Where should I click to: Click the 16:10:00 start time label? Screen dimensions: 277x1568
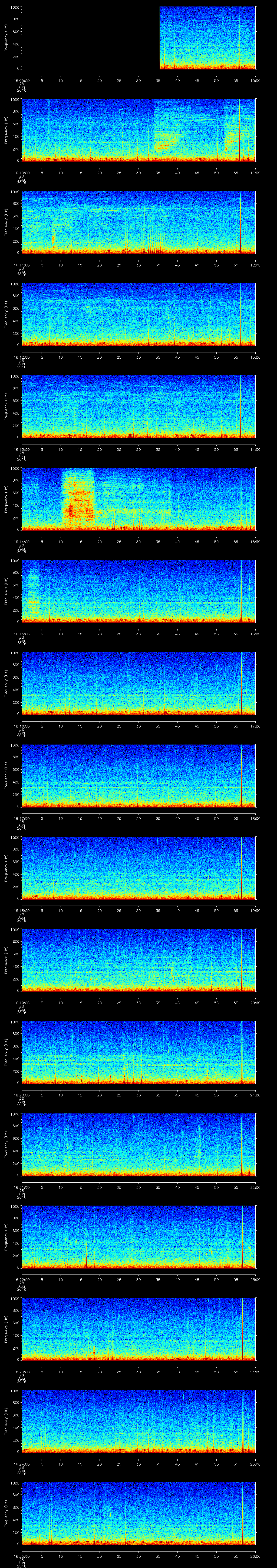[21, 173]
